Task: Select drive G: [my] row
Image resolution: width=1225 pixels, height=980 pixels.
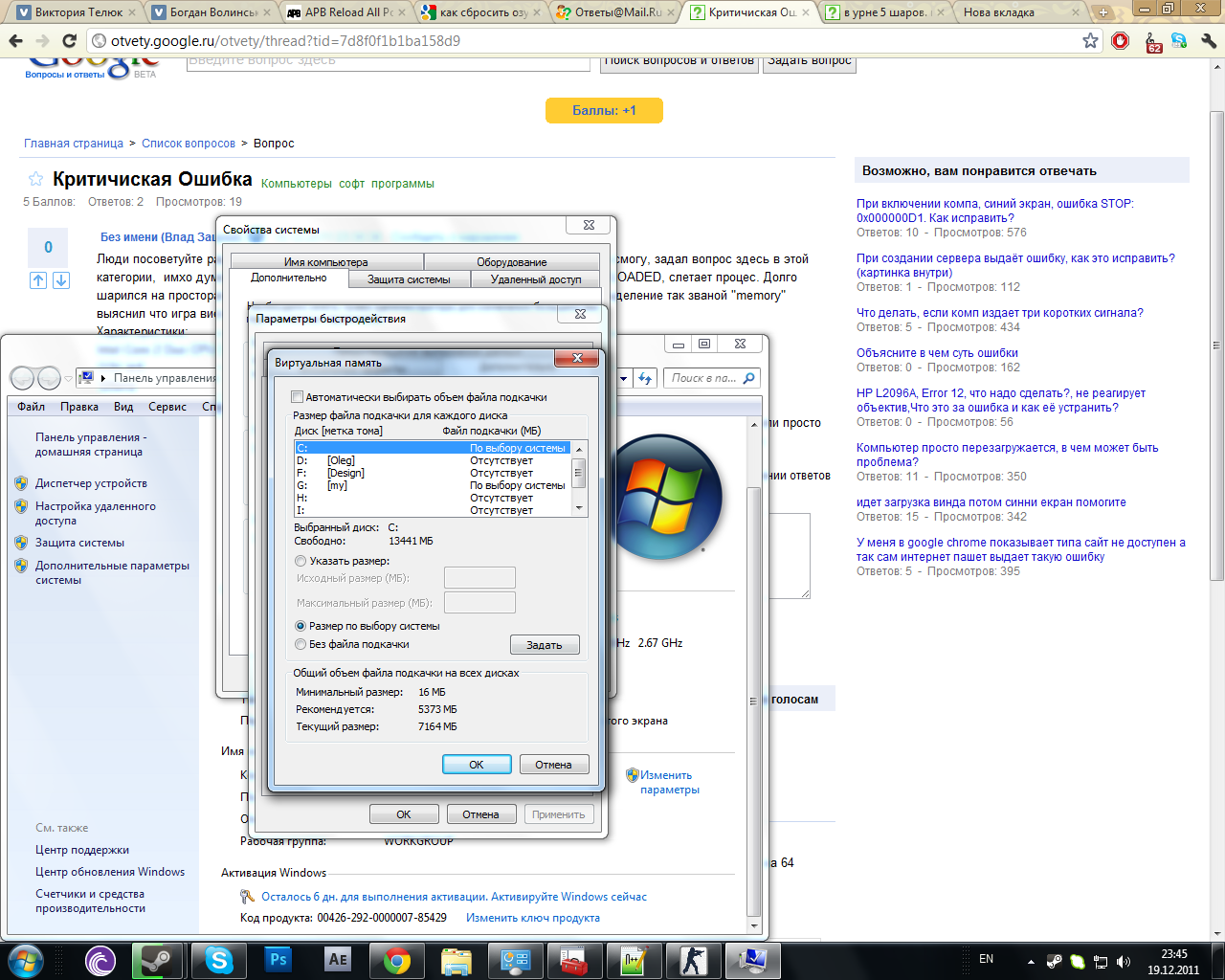Action: pos(433,485)
